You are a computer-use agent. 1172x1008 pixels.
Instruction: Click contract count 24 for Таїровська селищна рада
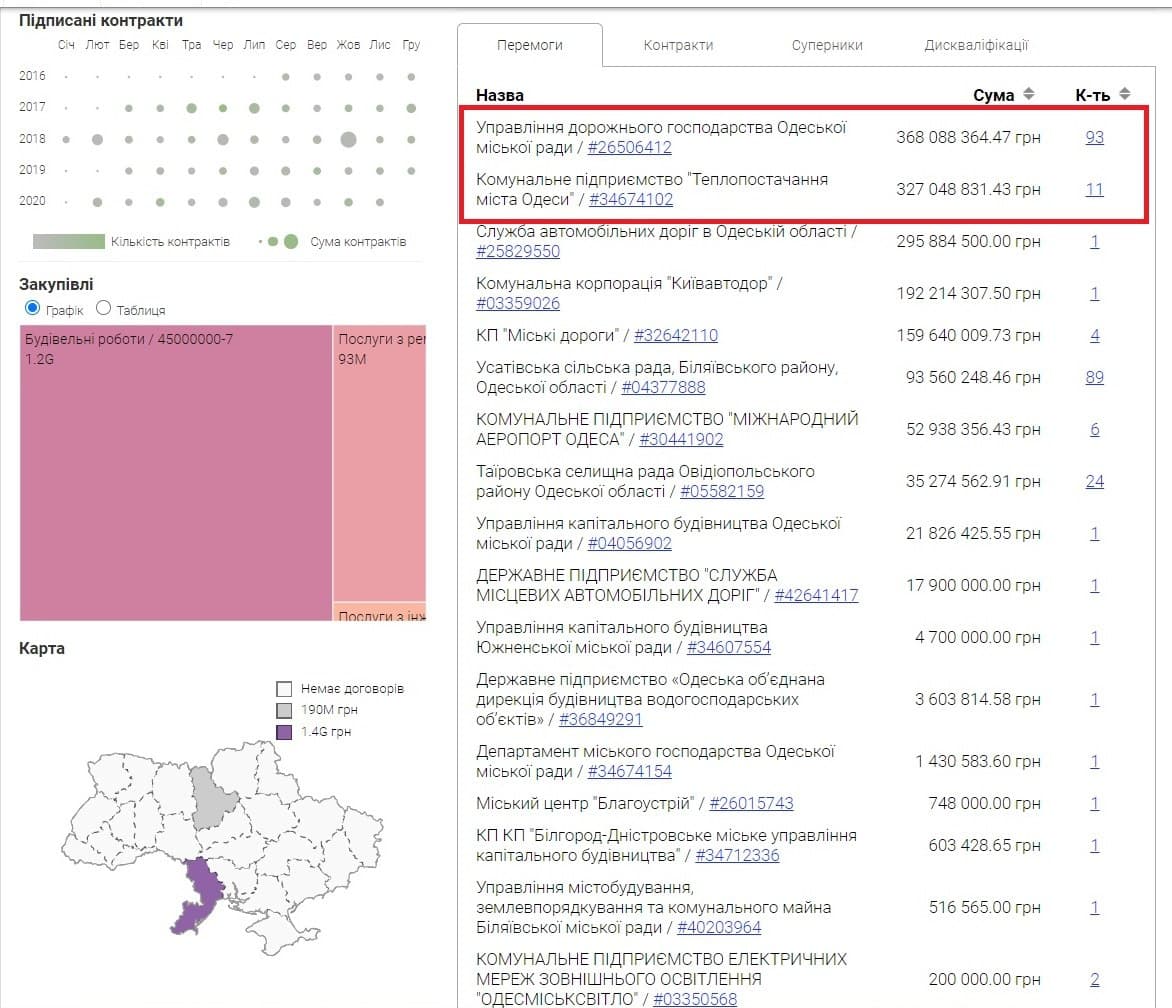pos(1094,481)
